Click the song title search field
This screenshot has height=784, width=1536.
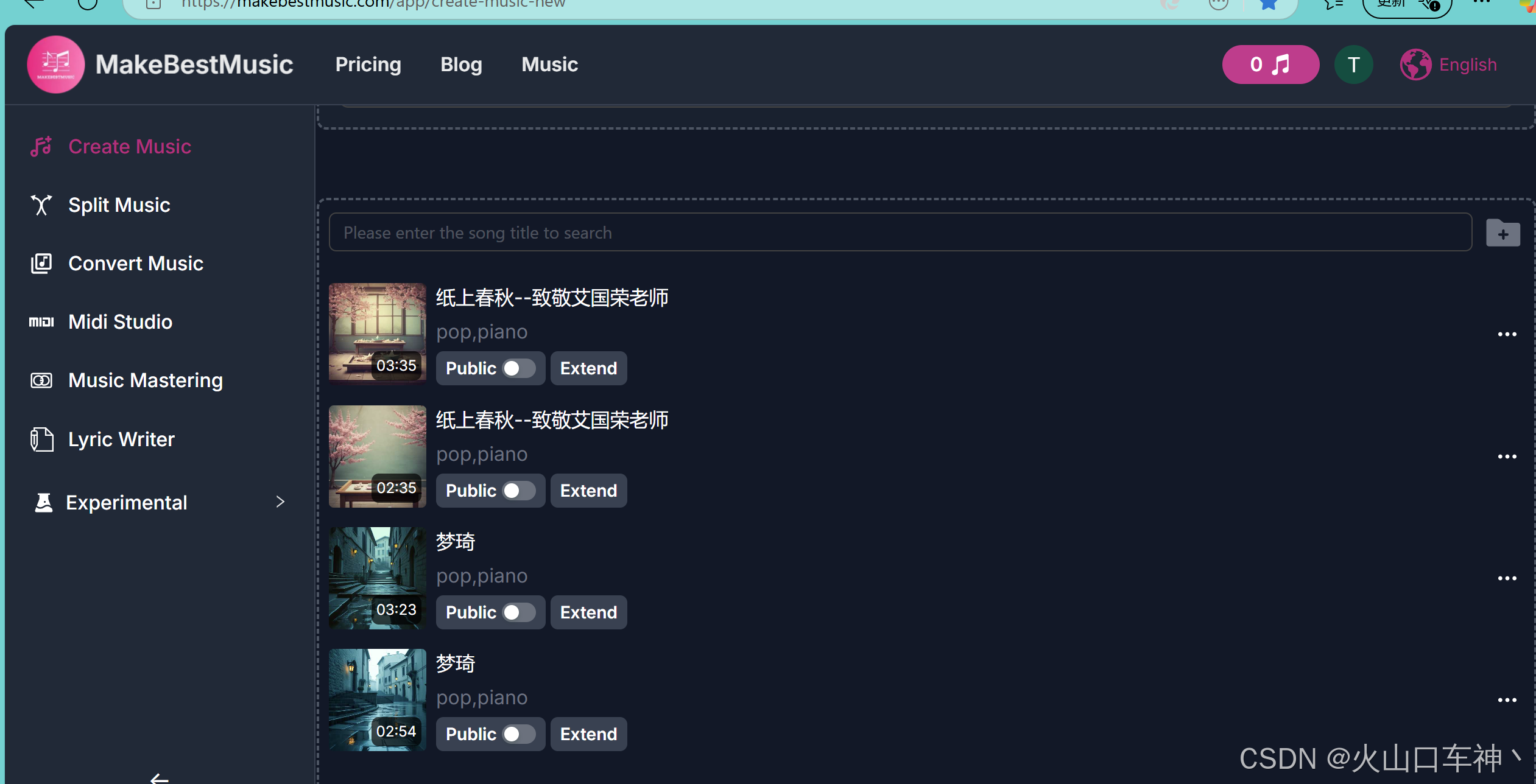(x=900, y=233)
